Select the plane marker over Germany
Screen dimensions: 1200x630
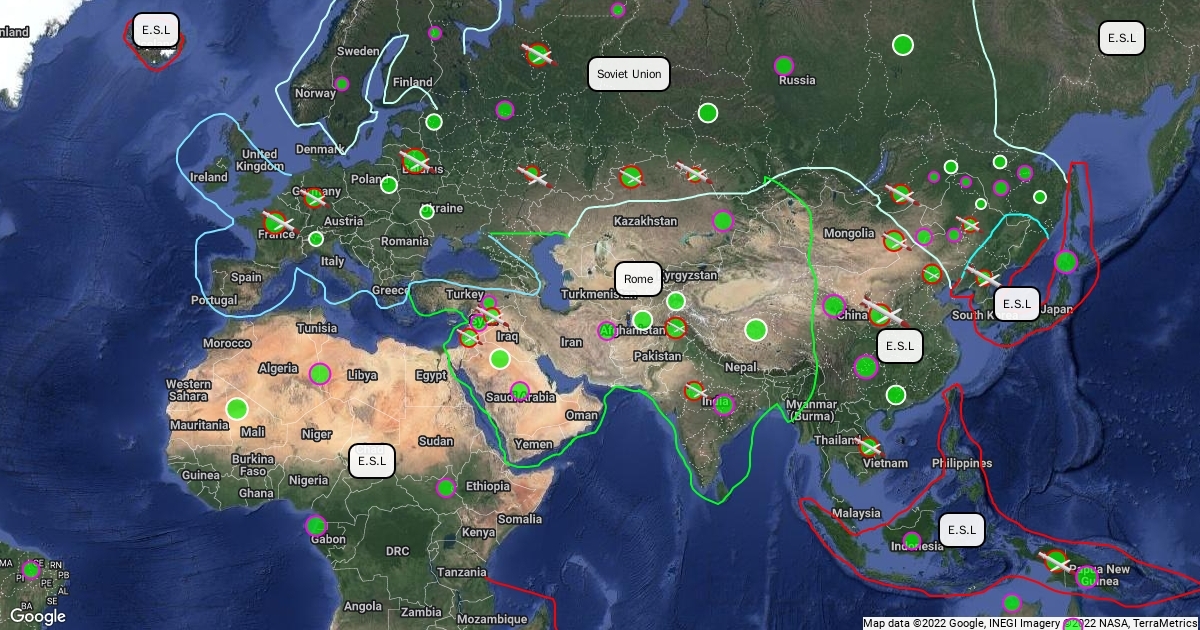(x=314, y=197)
